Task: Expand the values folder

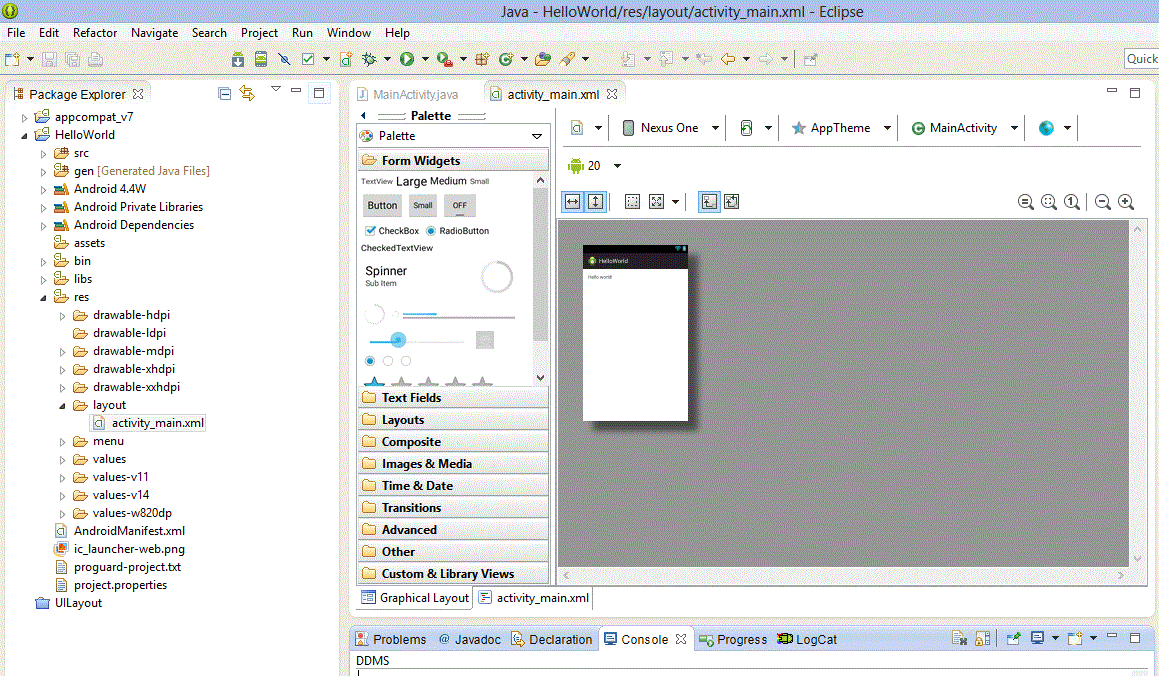Action: 62,460
